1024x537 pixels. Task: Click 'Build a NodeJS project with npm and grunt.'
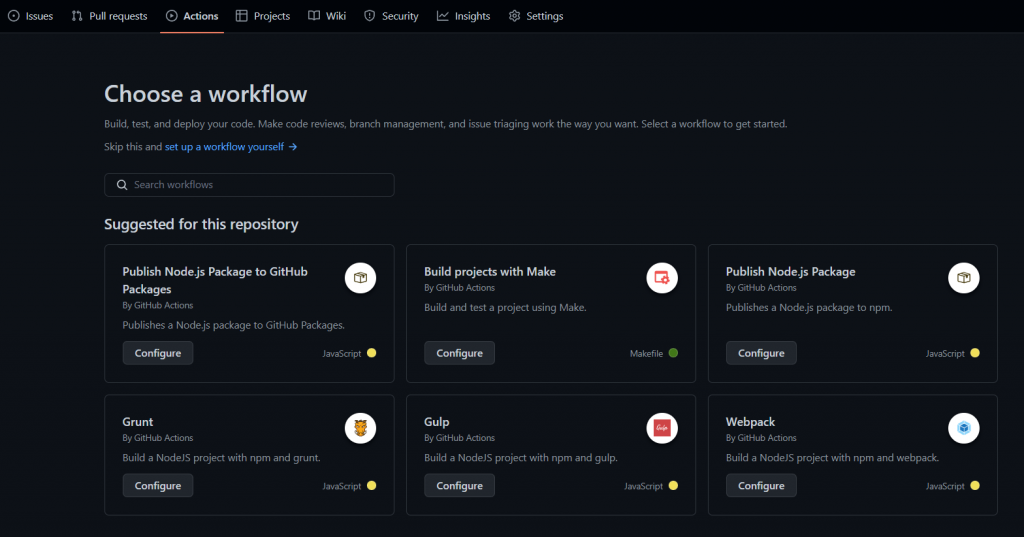pyautogui.click(x=221, y=457)
